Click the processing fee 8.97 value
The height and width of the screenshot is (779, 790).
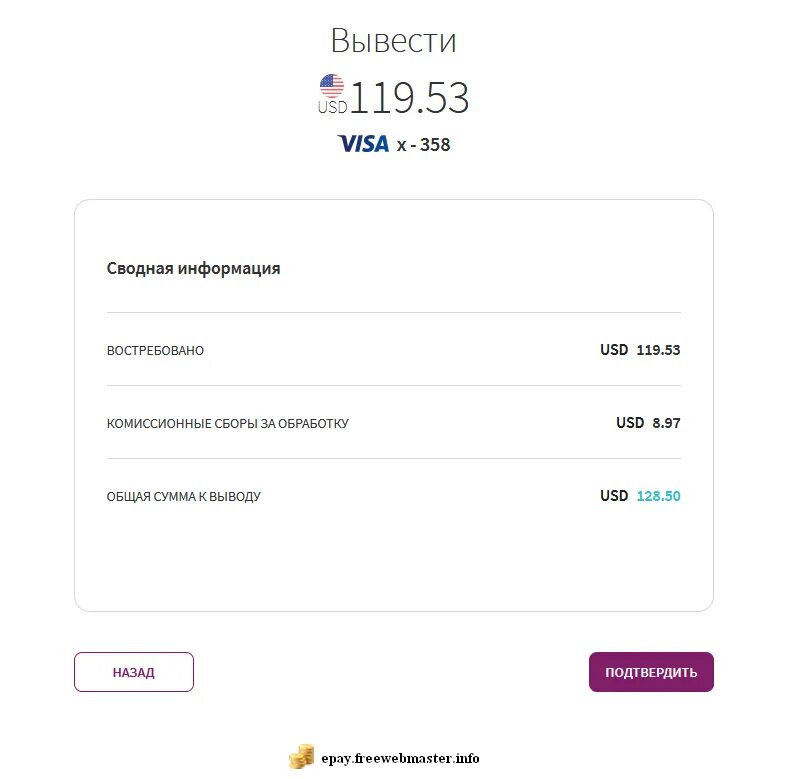pyautogui.click(x=666, y=423)
